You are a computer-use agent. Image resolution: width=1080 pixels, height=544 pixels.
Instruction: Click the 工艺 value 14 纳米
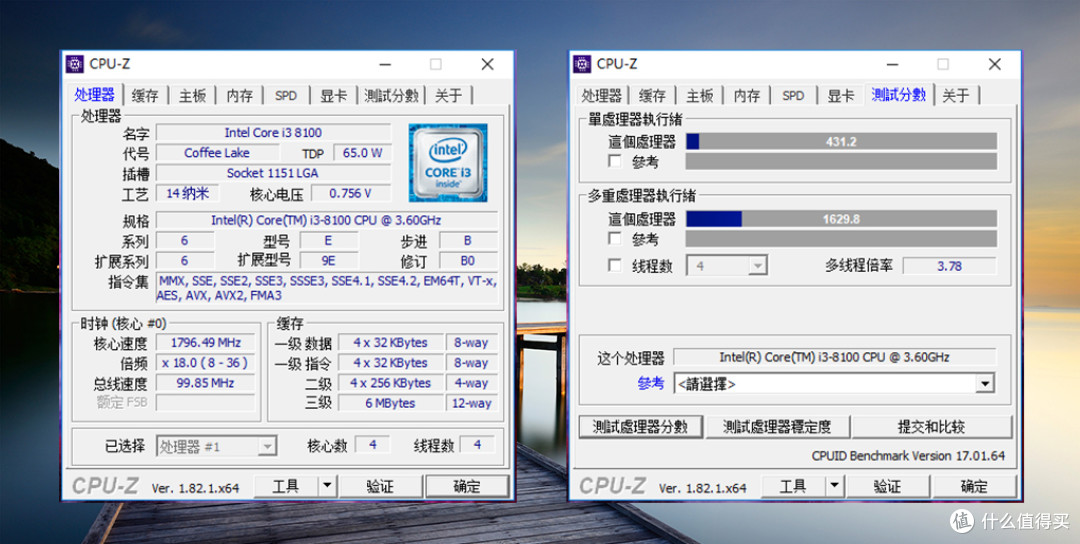pos(187,193)
